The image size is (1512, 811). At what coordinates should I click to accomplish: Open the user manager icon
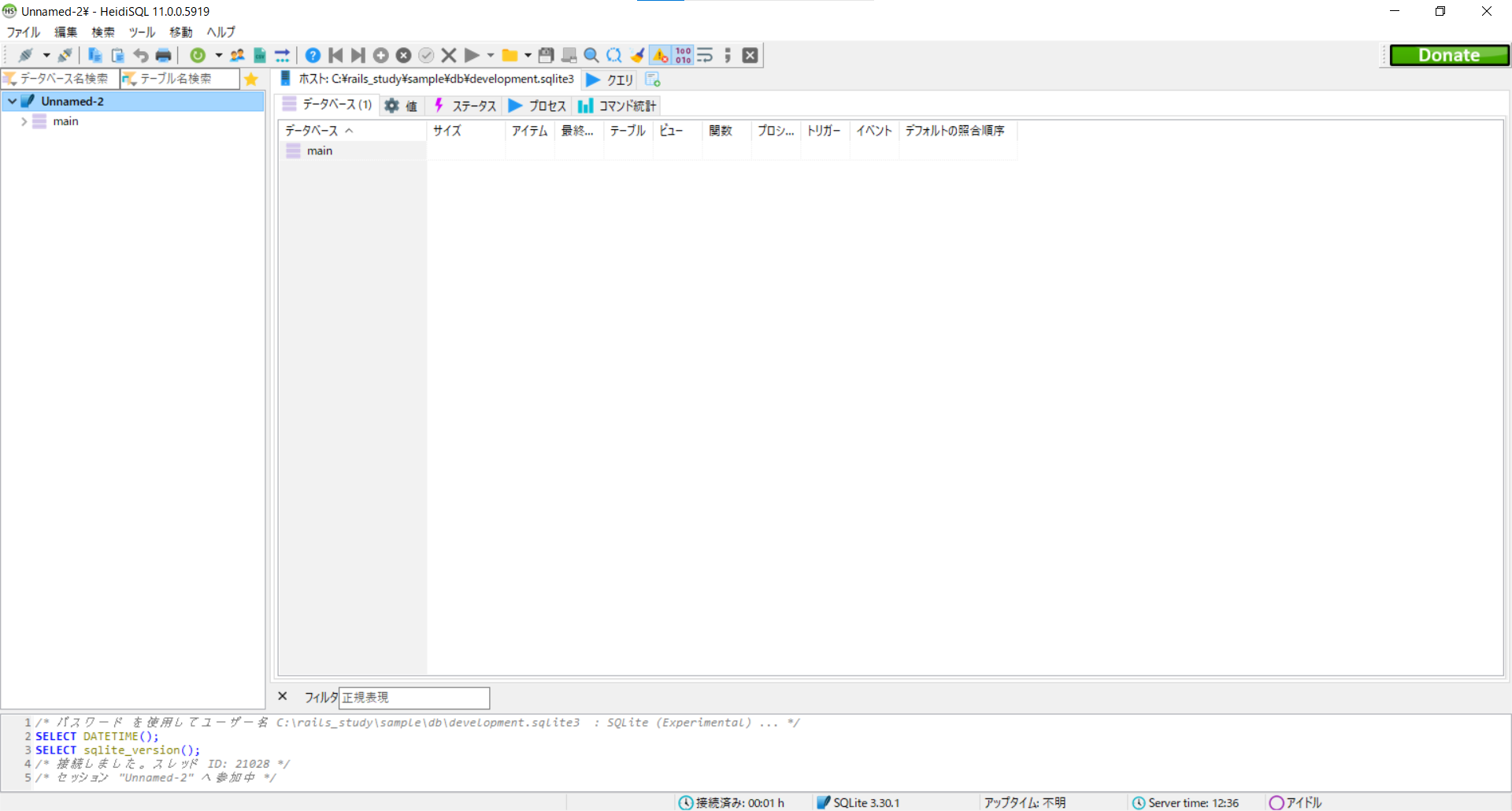pyautogui.click(x=237, y=55)
